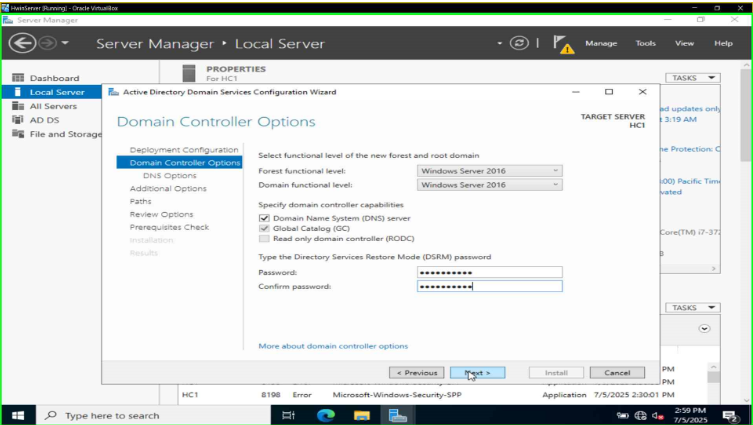Go to Paths wizard step
This screenshot has width=753, height=425.
click(x=140, y=201)
